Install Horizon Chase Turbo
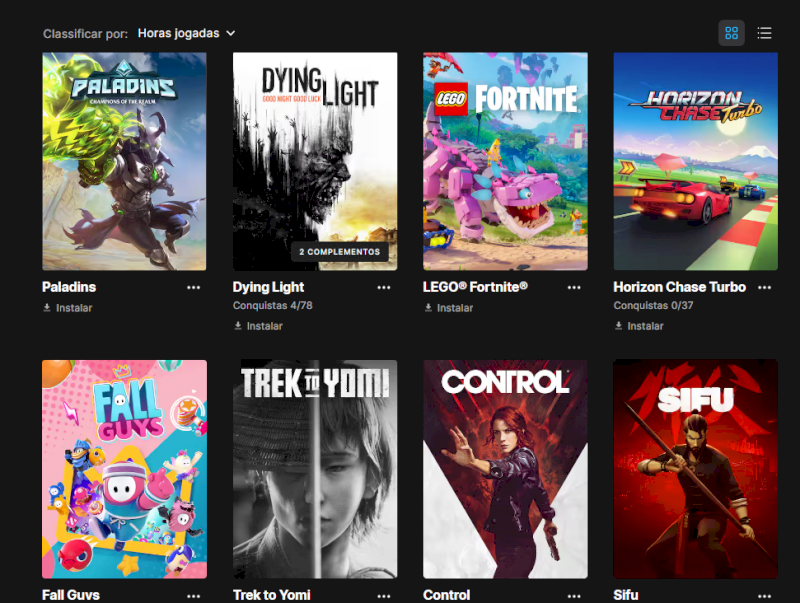800x603 pixels. click(639, 326)
